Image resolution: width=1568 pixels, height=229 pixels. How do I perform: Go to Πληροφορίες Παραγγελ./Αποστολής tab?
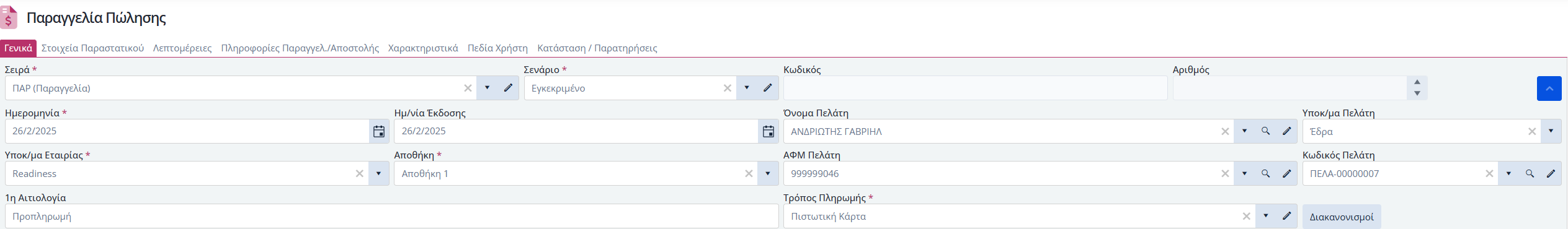click(300, 48)
